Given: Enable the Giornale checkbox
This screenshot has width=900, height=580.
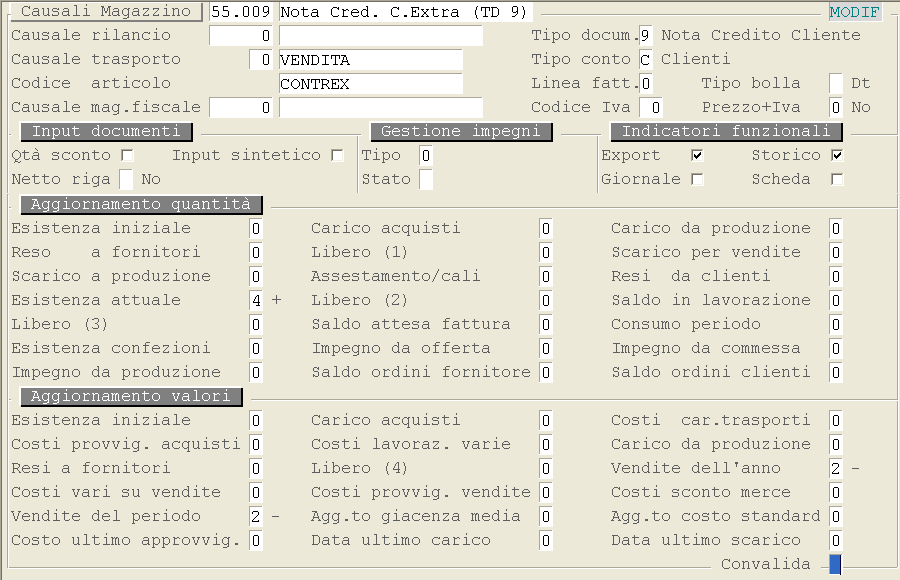Looking at the screenshot, I should pyautogui.click(x=697, y=180).
